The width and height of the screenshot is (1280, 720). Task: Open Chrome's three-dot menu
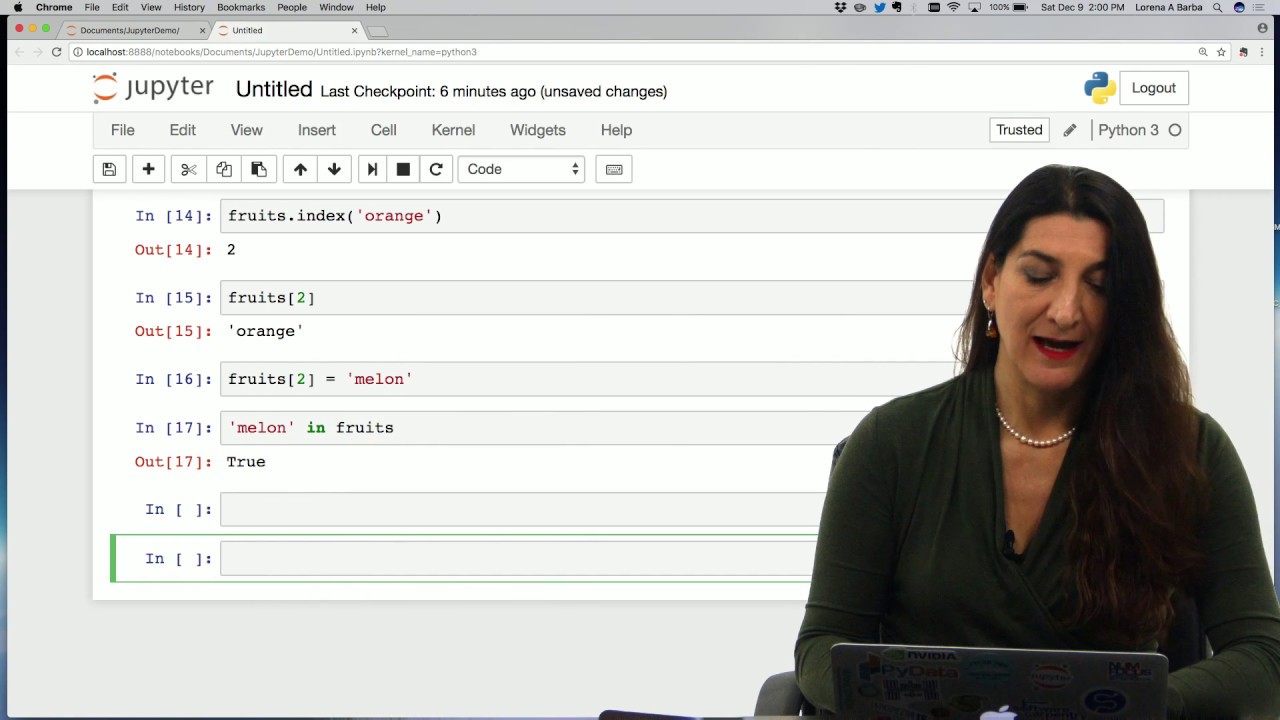[1264, 52]
